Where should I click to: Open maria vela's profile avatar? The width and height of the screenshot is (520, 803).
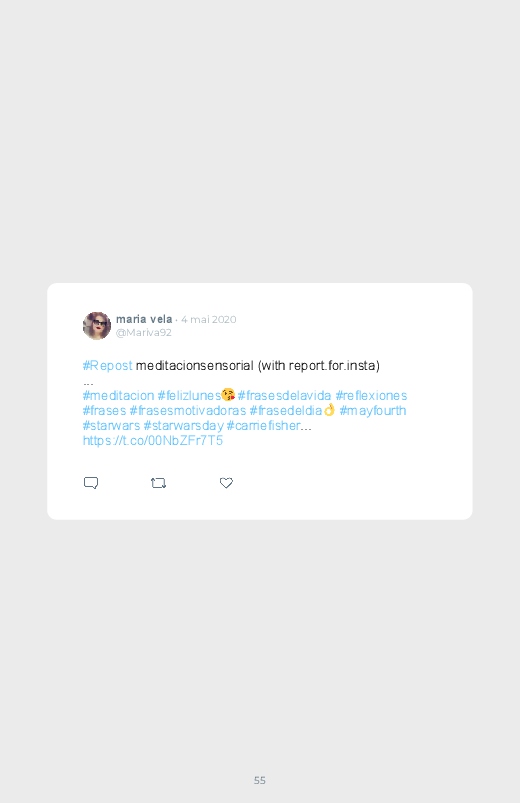pyautogui.click(x=97, y=326)
